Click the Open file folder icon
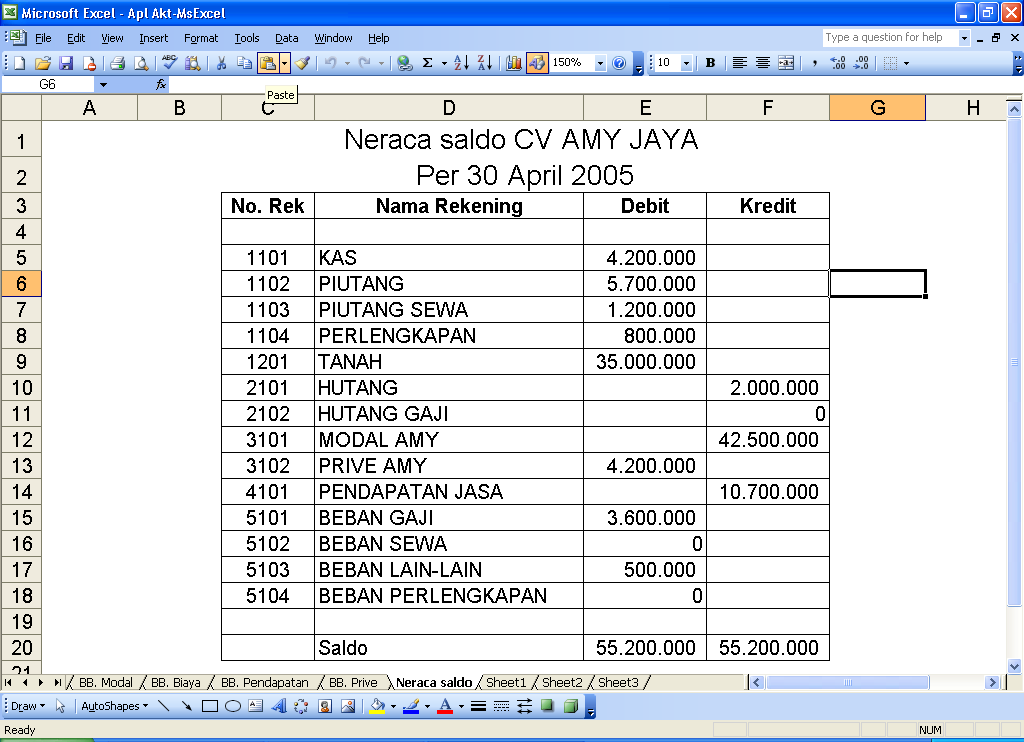Image resolution: width=1024 pixels, height=742 pixels. tap(43, 63)
